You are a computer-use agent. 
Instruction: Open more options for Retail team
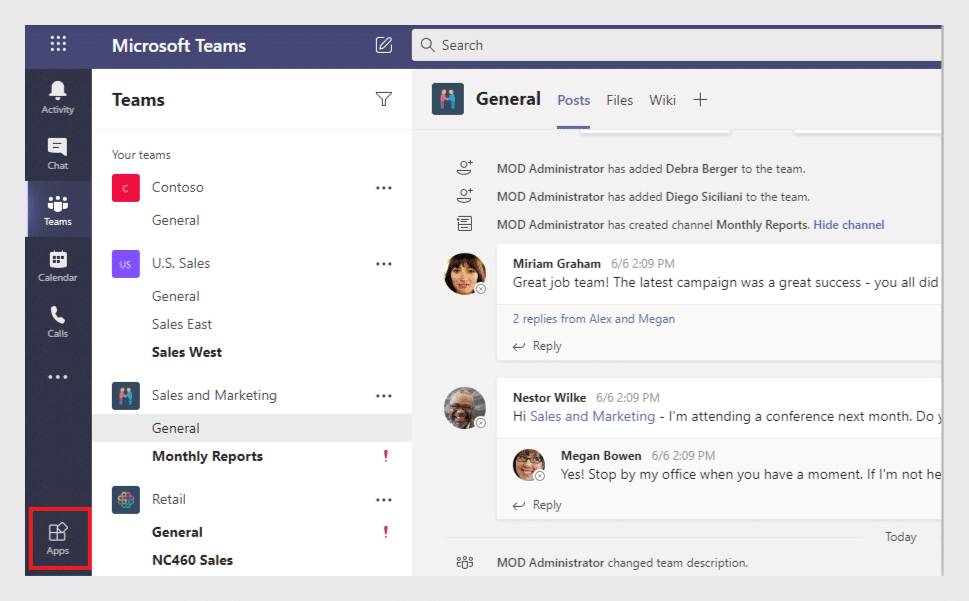pyautogui.click(x=384, y=500)
